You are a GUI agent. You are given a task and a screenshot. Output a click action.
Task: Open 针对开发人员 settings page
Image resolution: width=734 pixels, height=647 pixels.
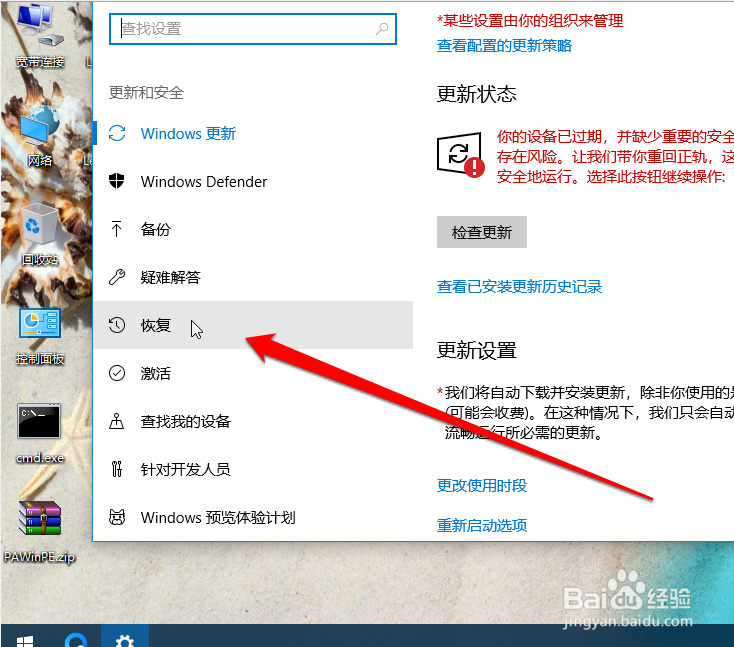coord(253,469)
